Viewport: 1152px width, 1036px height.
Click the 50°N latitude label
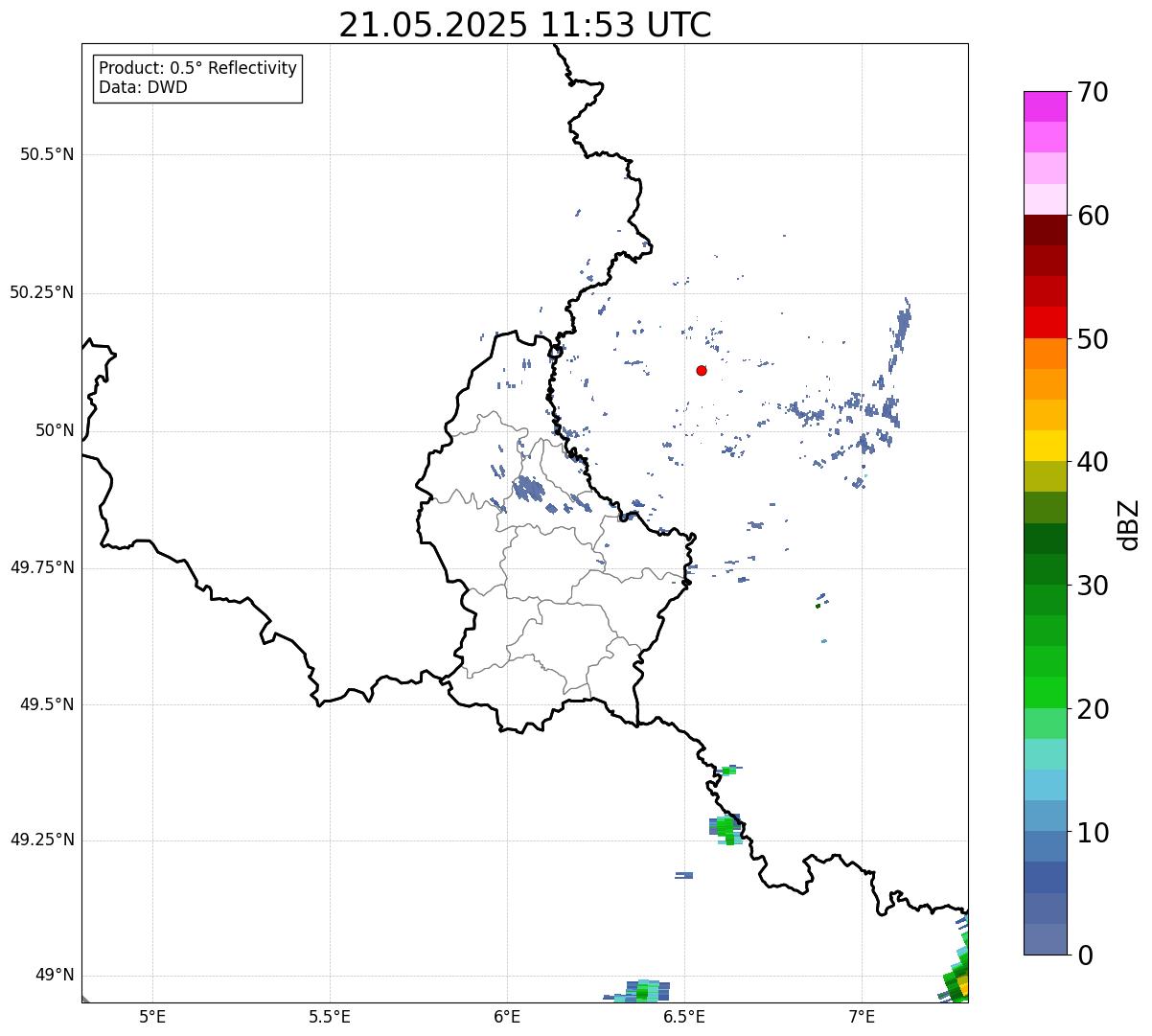coord(55,430)
